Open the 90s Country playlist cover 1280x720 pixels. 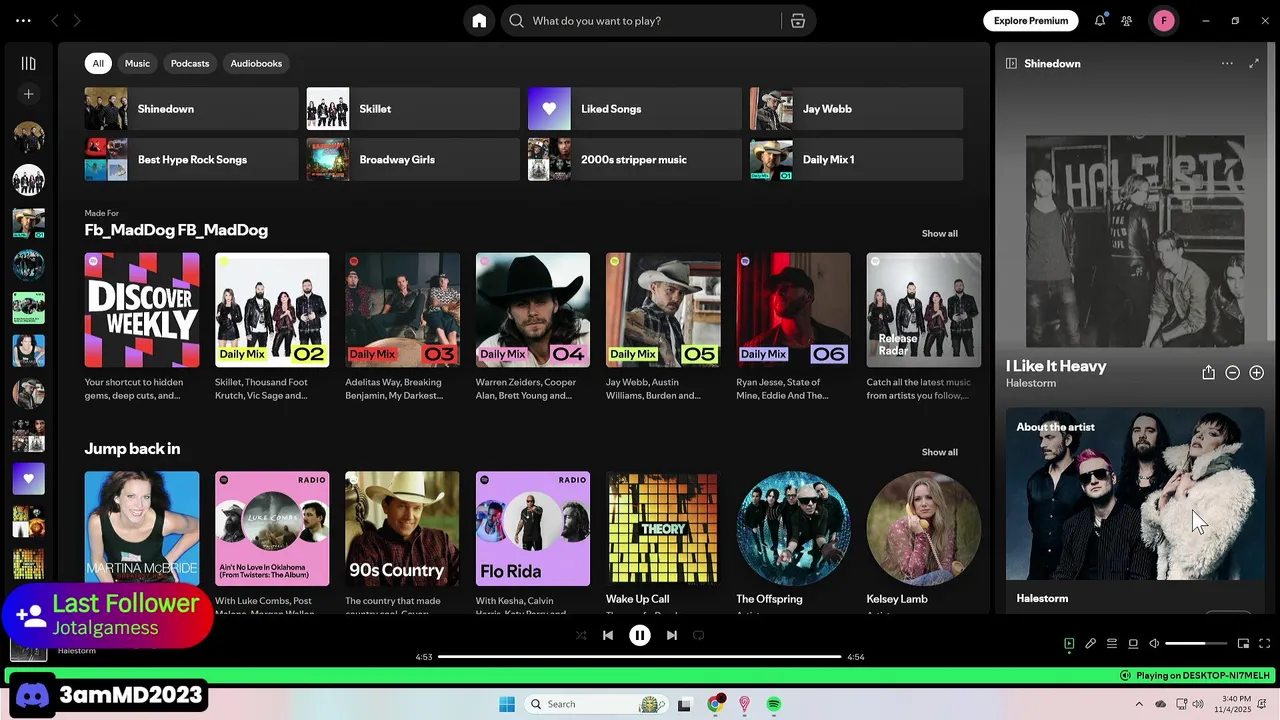click(402, 529)
